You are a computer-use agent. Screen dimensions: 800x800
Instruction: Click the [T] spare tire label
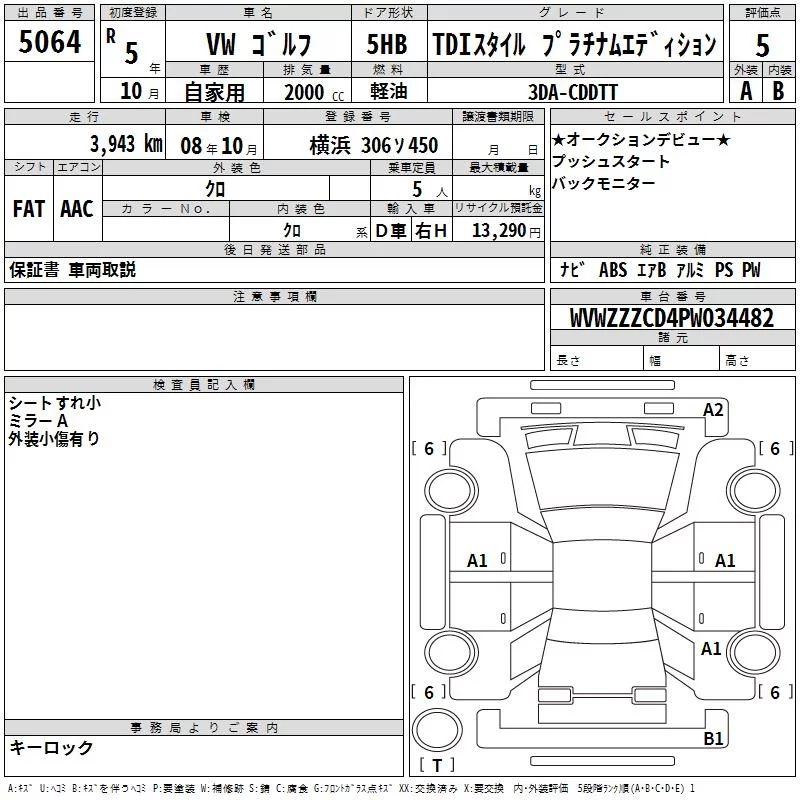pyautogui.click(x=437, y=765)
